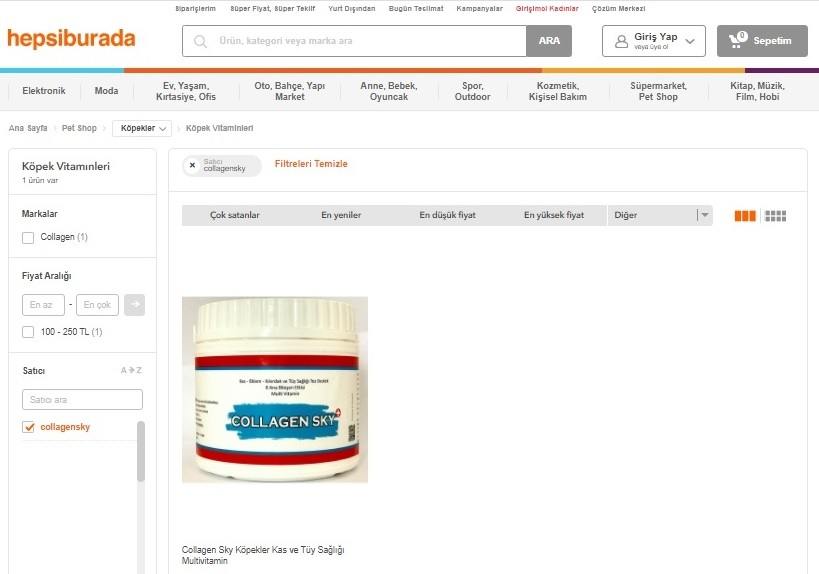Open the Elektronik category menu
This screenshot has width=819, height=574.
[x=44, y=91]
